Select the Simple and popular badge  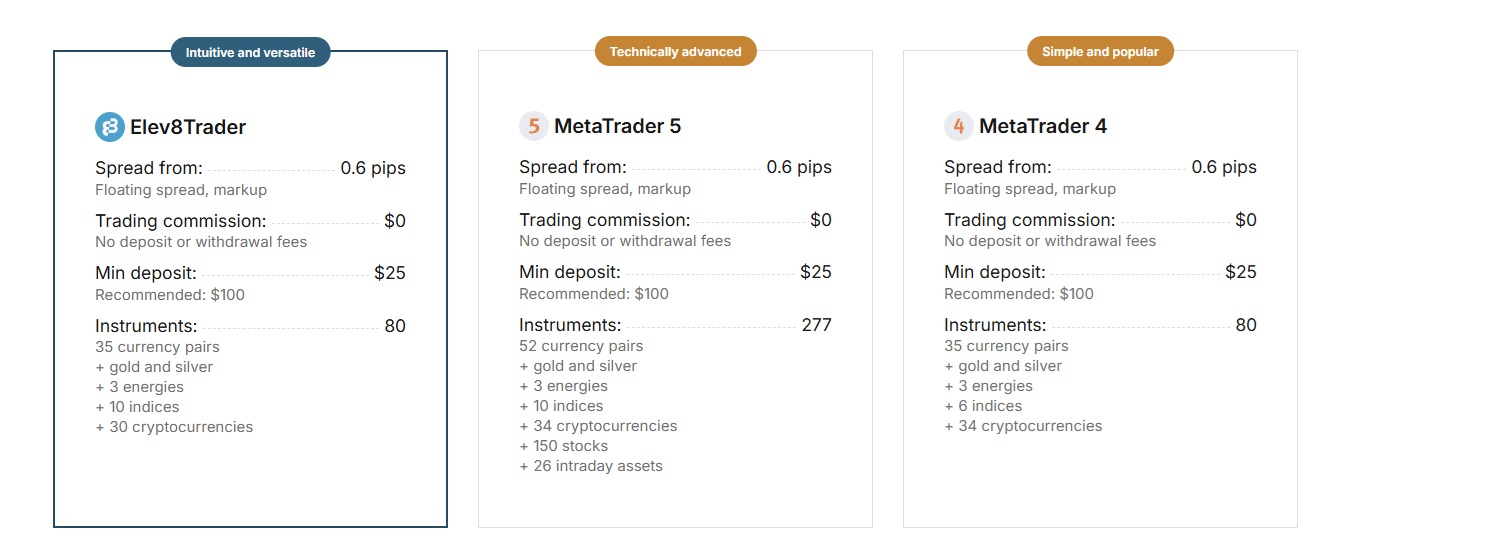pyautogui.click(x=1100, y=51)
